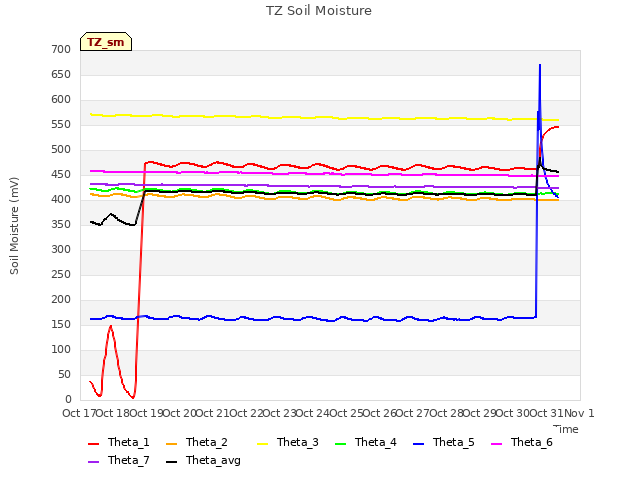Click the Oct 28 x-axis date label
The height and width of the screenshot is (480, 640).
coord(447,413)
